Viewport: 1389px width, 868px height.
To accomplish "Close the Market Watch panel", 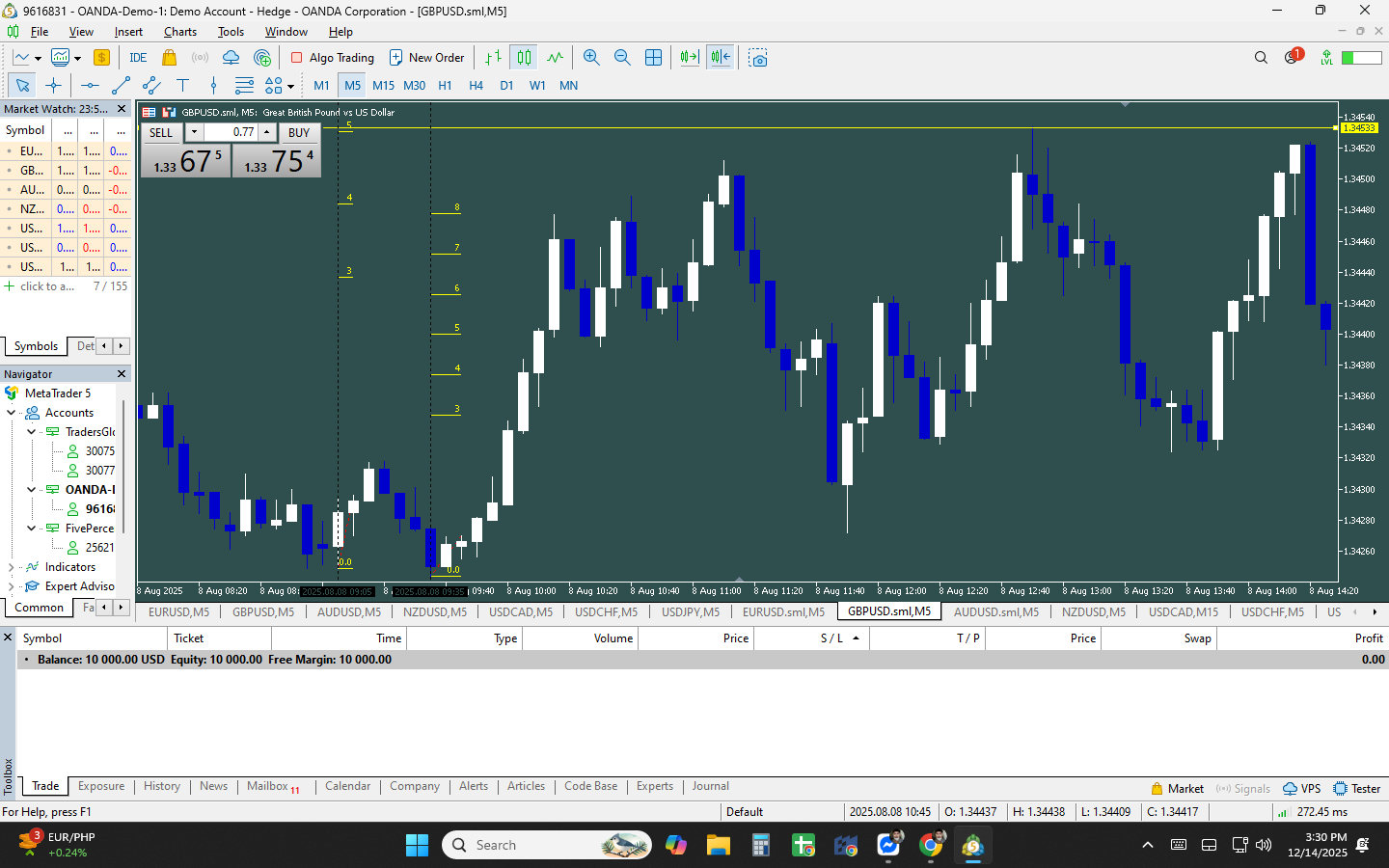I will coord(122,109).
